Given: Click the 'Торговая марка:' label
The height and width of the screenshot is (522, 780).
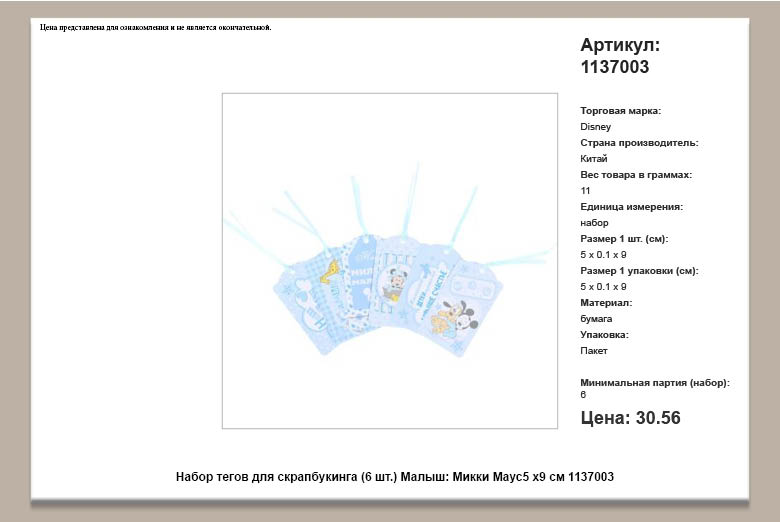Looking at the screenshot, I should (620, 111).
